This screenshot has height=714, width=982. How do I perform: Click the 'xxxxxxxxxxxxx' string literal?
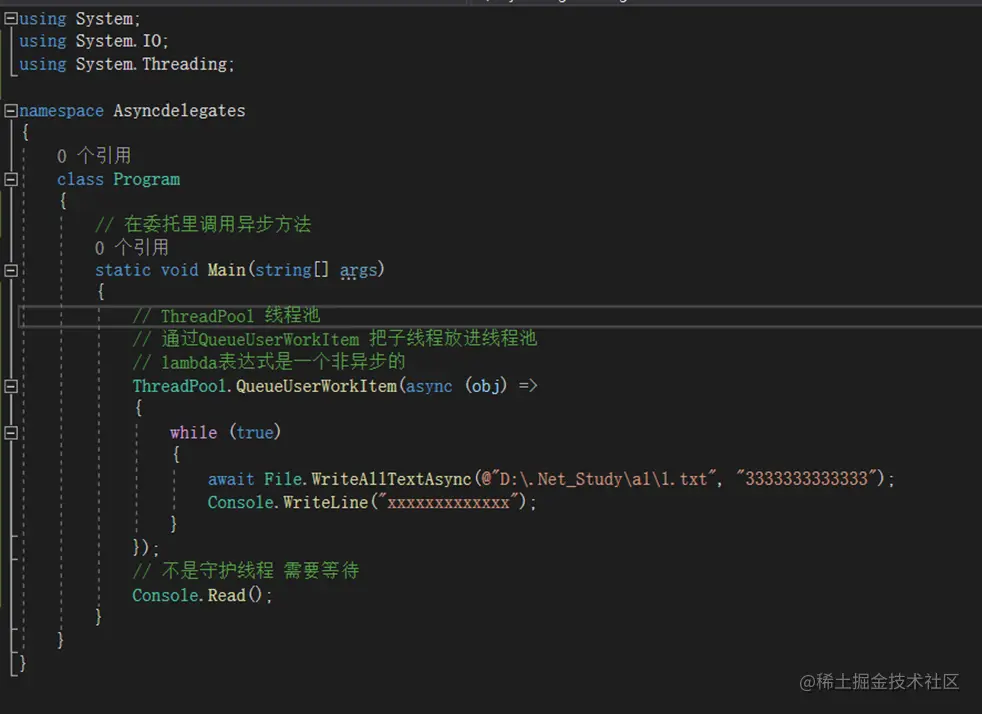click(x=448, y=502)
